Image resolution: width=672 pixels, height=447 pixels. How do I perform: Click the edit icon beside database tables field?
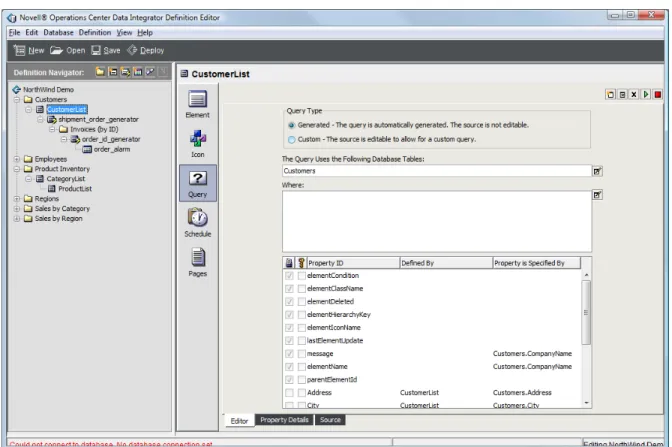(x=597, y=171)
